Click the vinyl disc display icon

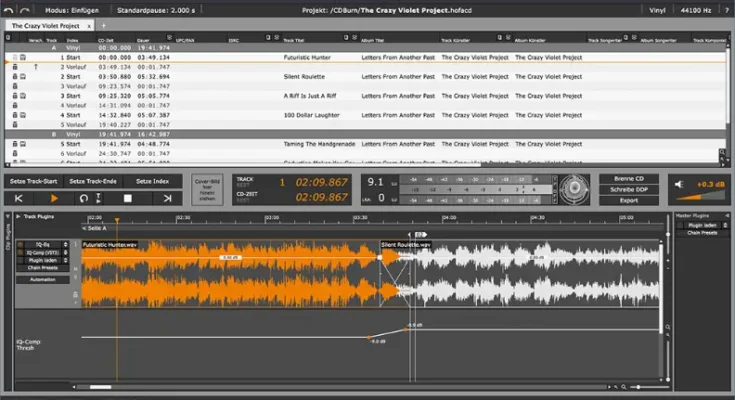coord(573,188)
